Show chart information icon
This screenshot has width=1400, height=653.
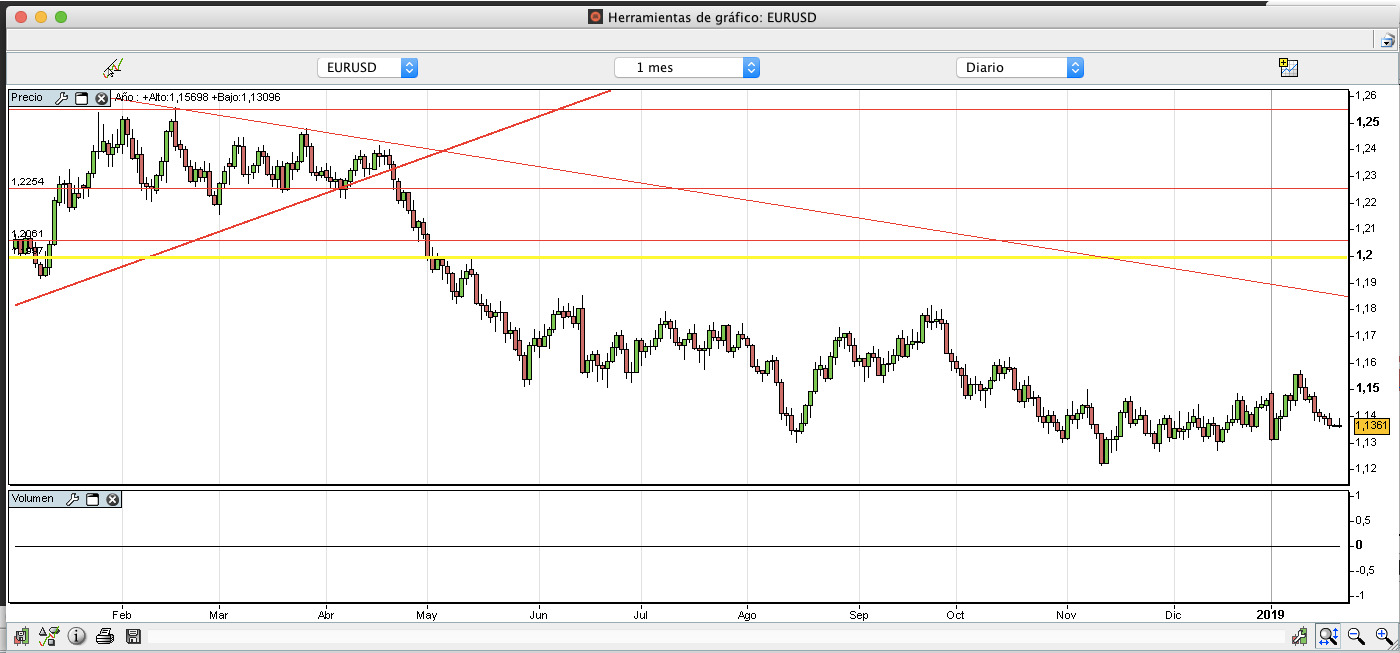tap(77, 636)
